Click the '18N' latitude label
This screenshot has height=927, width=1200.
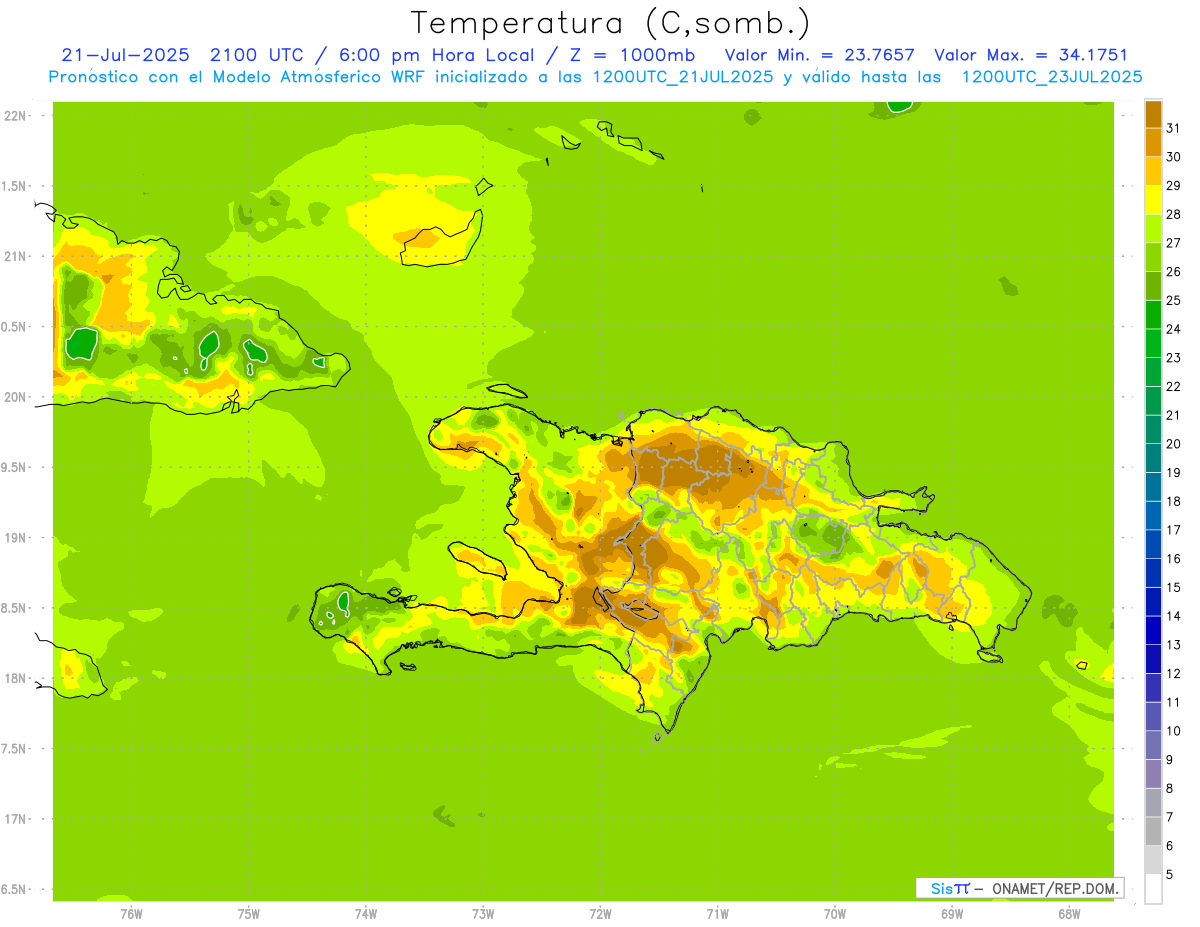click(16, 678)
